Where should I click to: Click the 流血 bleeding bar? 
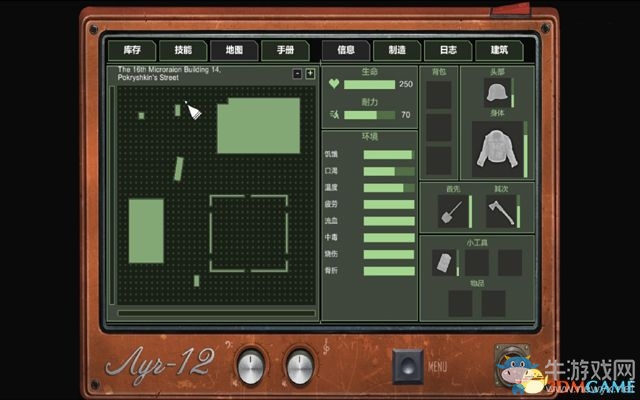click(x=389, y=221)
